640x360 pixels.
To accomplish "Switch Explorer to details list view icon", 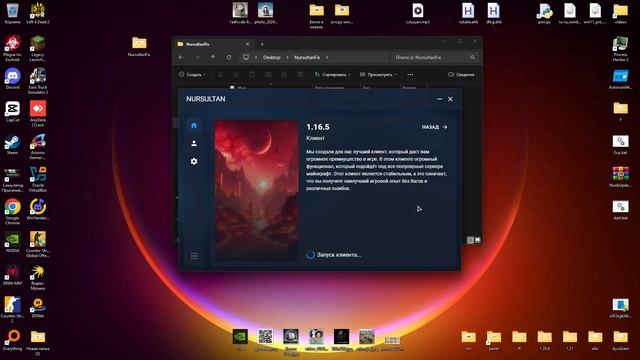I will [x=470, y=240].
